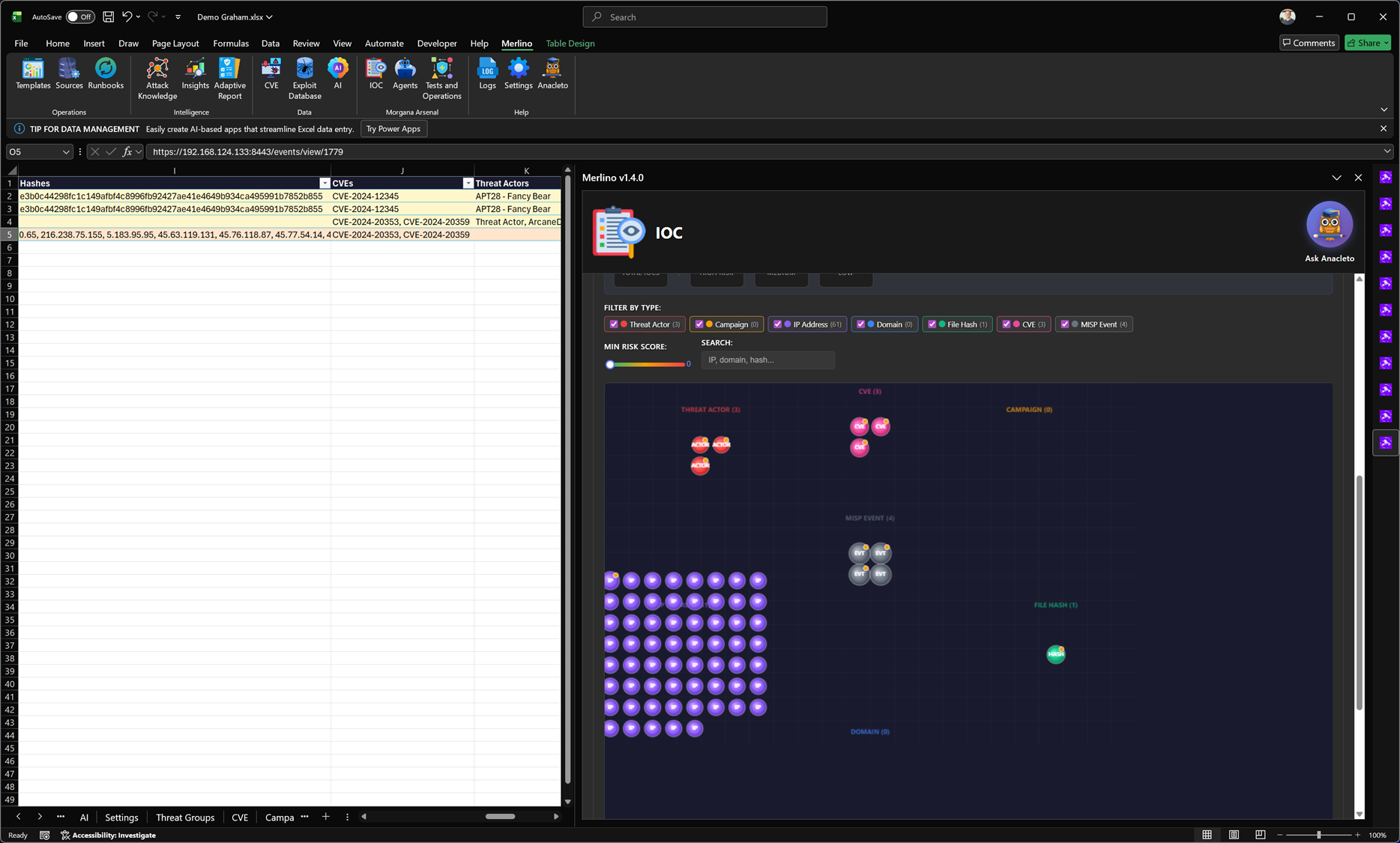Select the Threat Groups sheet tab
1400x843 pixels.
point(185,817)
